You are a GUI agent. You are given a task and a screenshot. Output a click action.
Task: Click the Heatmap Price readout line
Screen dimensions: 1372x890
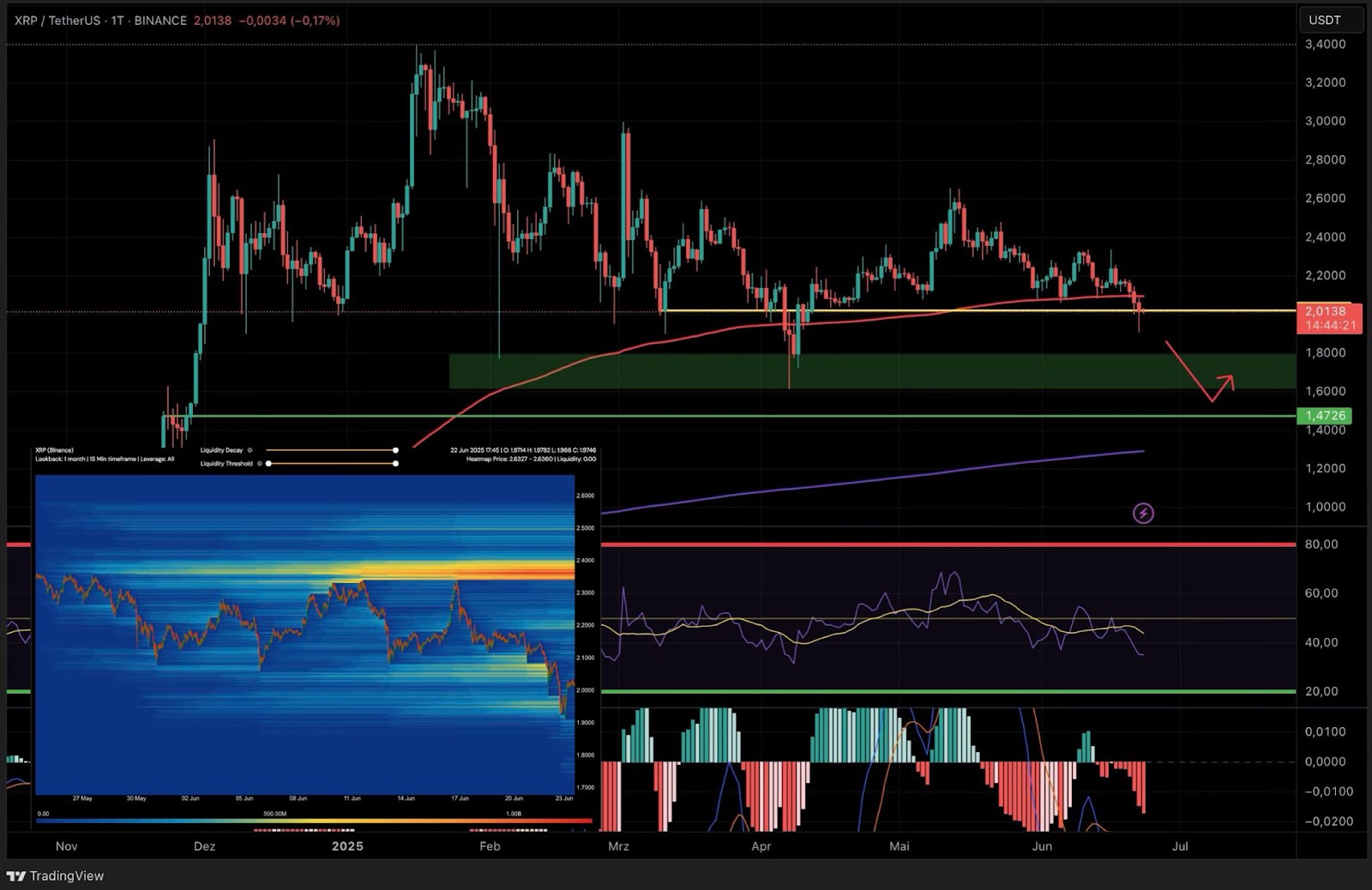point(531,460)
